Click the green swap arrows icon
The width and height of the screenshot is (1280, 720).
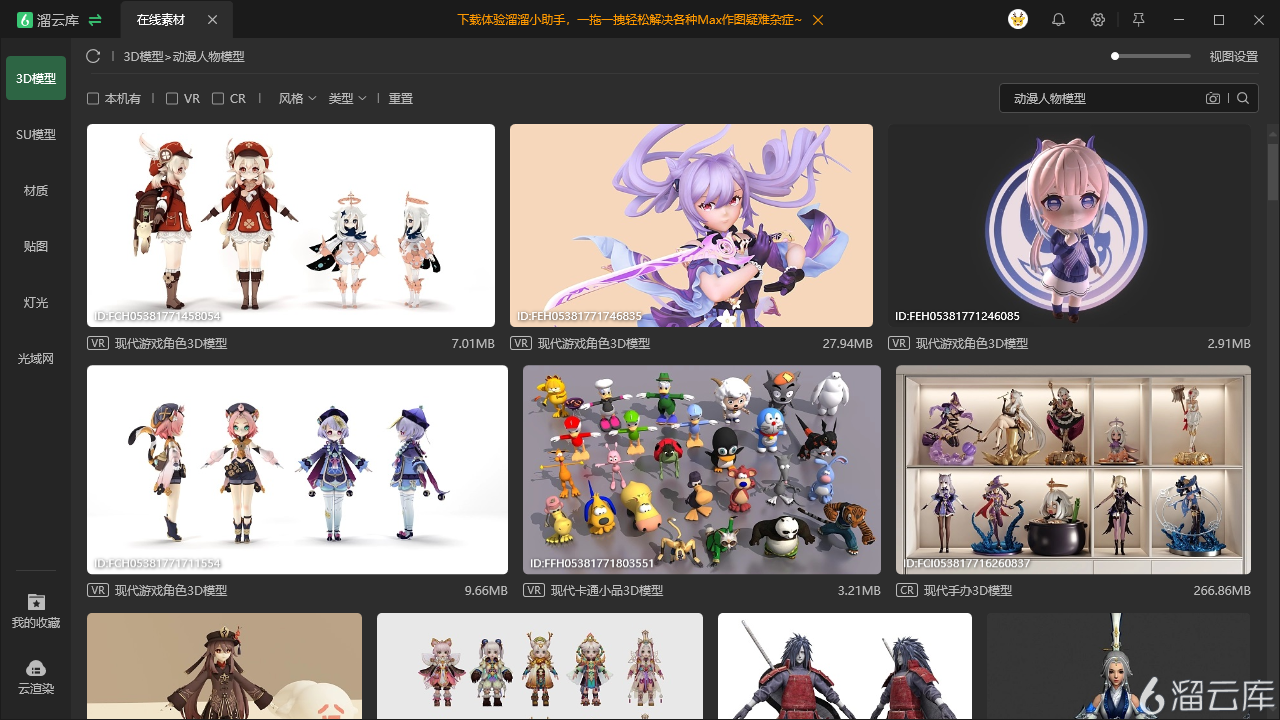tap(95, 20)
